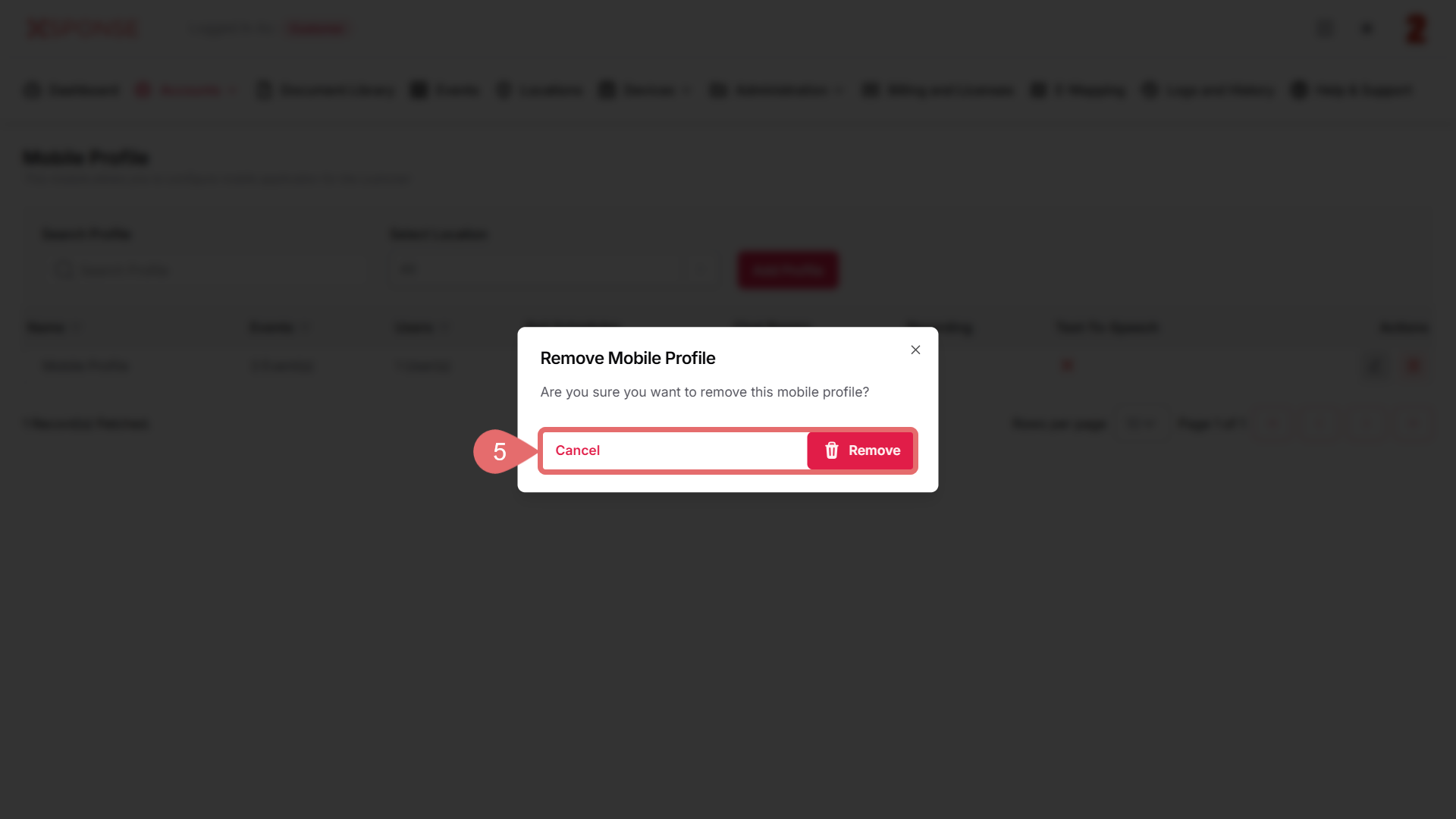Confirm removal with the Remove button

pos(861,450)
